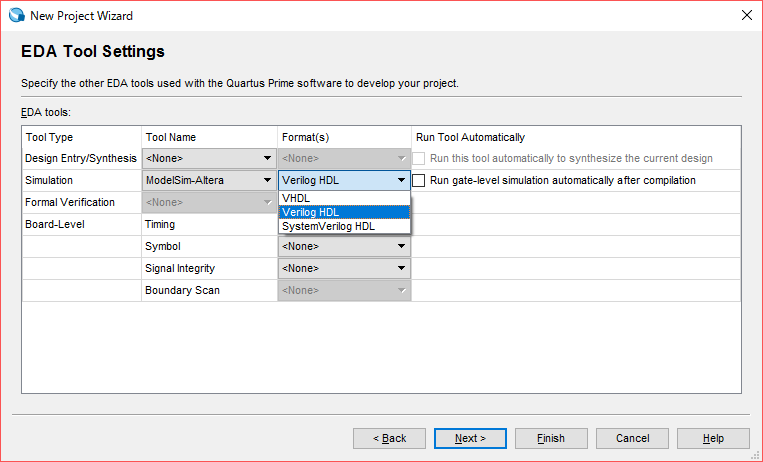Close the New Project Wizard window
The height and width of the screenshot is (462, 763).
tap(746, 16)
